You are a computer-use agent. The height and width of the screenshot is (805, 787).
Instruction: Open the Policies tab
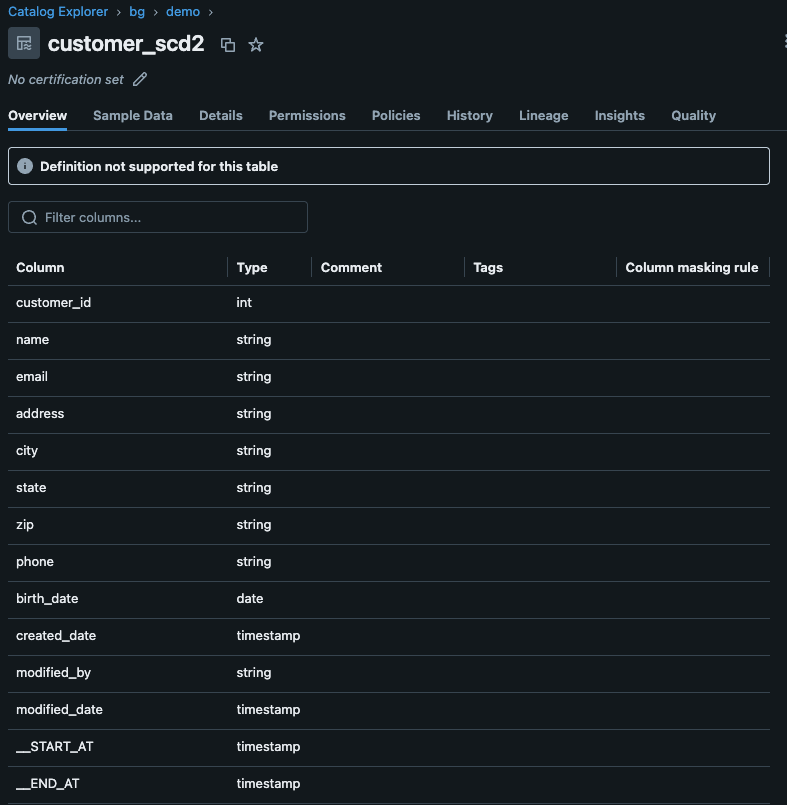pyautogui.click(x=396, y=116)
